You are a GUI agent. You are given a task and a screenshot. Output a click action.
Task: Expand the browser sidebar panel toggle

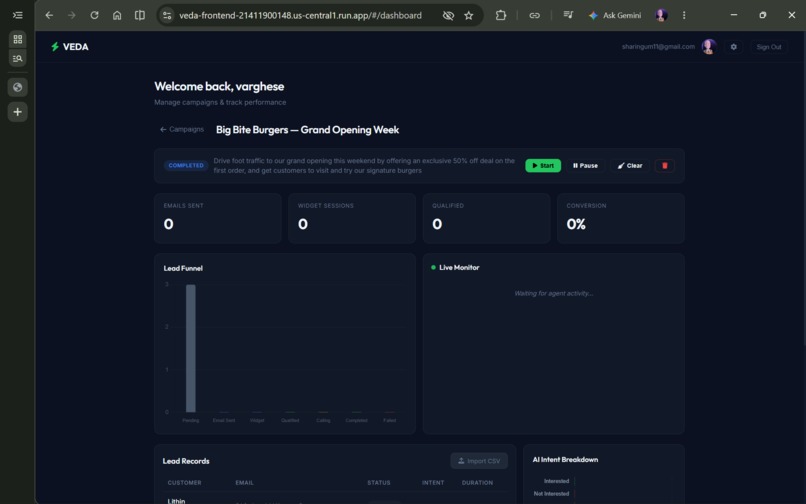tap(17, 15)
